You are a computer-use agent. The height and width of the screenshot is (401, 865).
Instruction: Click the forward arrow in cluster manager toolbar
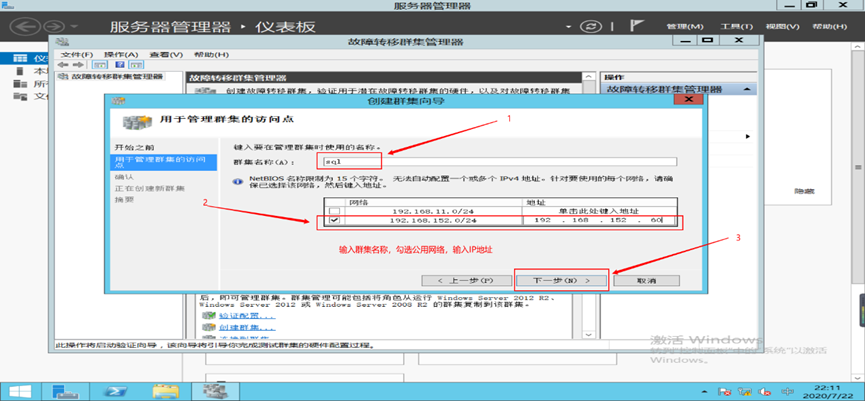click(x=78, y=64)
